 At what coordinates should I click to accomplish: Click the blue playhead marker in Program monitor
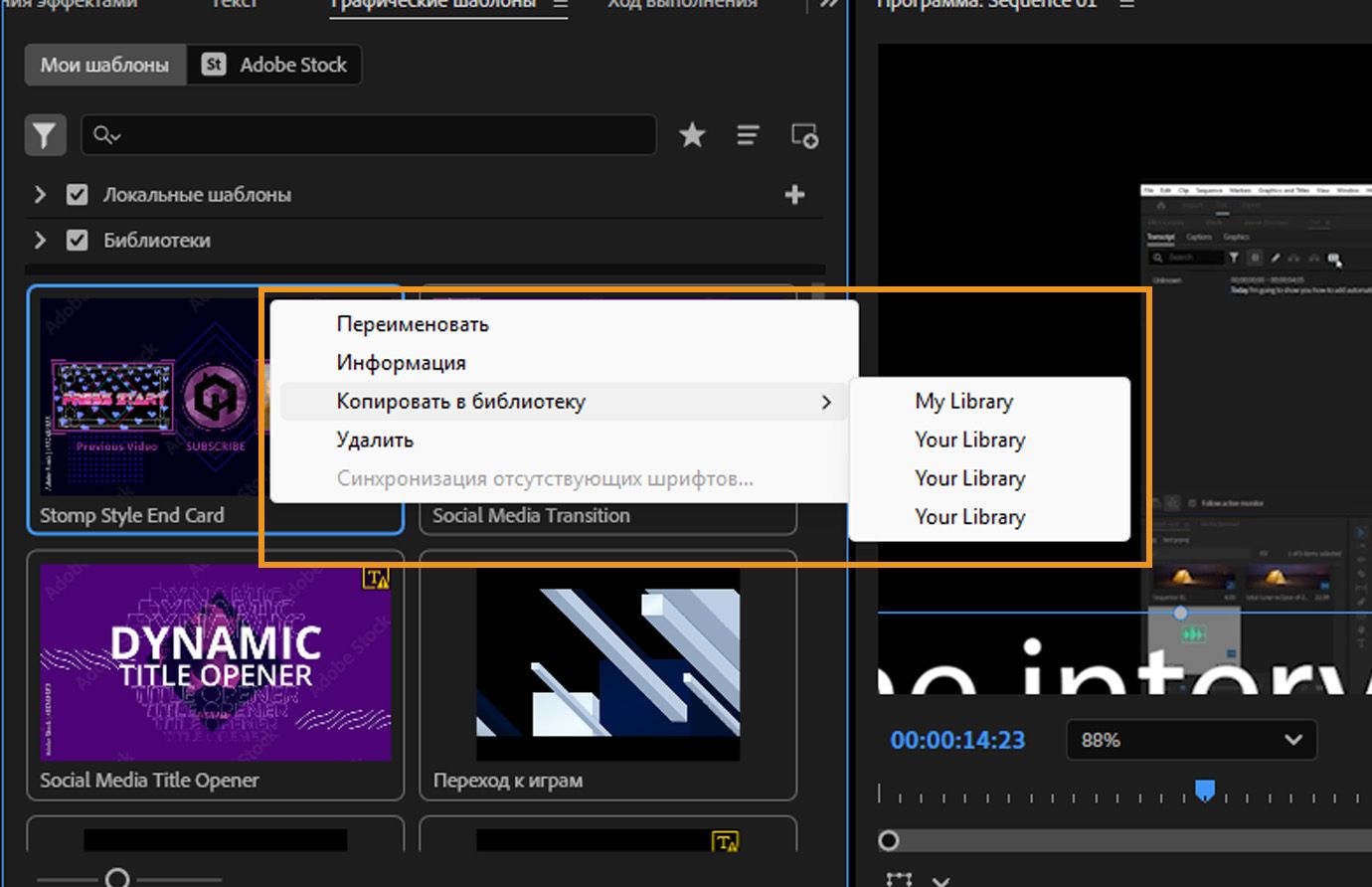pyautogui.click(x=1205, y=791)
